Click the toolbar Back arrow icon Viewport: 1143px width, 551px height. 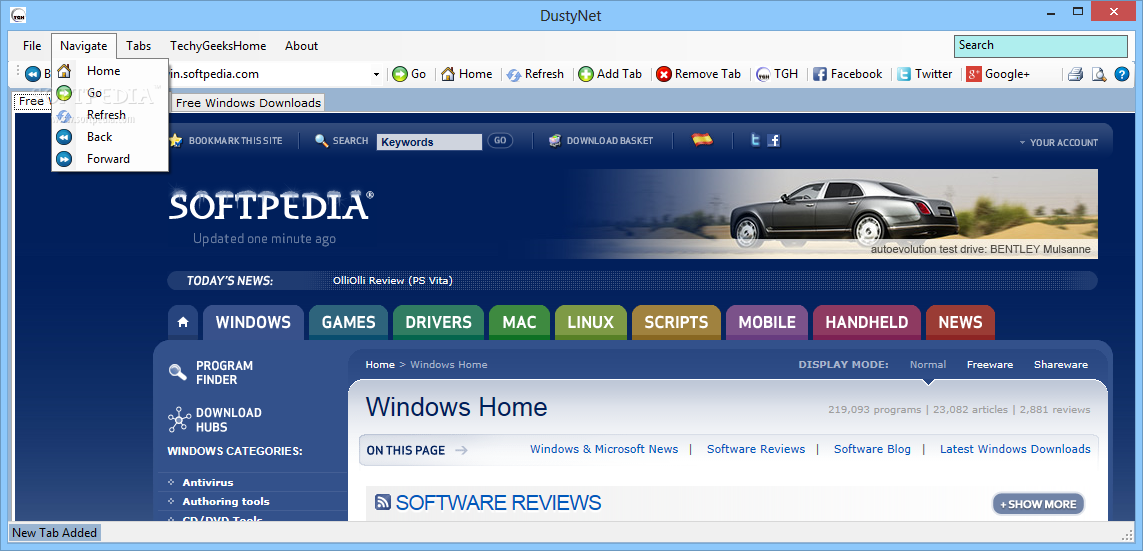tap(32, 74)
